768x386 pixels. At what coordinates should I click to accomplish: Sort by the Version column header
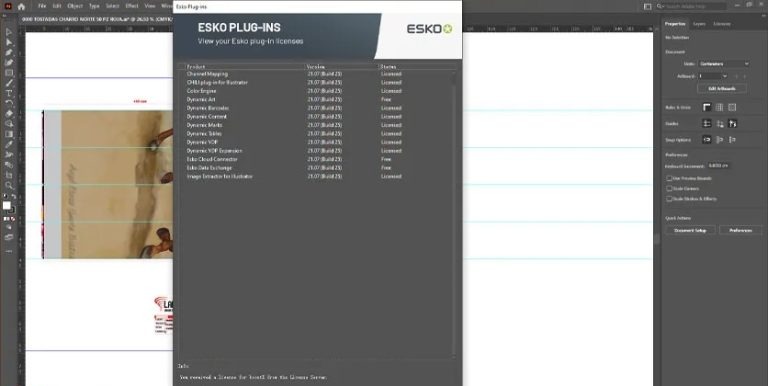341,66
